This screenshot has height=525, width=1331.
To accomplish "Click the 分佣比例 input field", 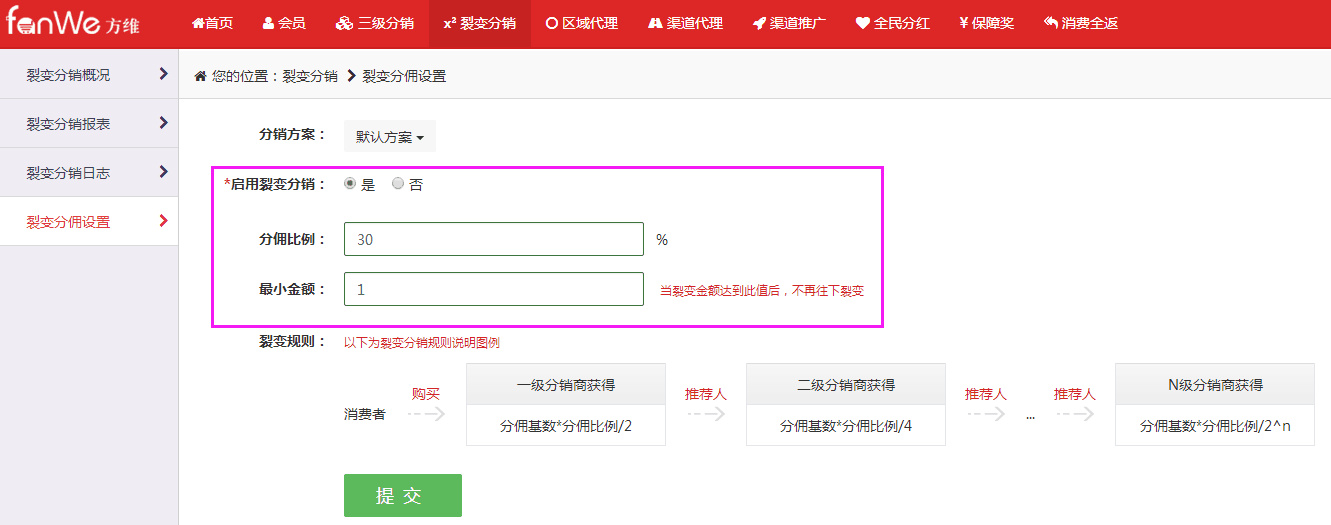I will pos(493,240).
